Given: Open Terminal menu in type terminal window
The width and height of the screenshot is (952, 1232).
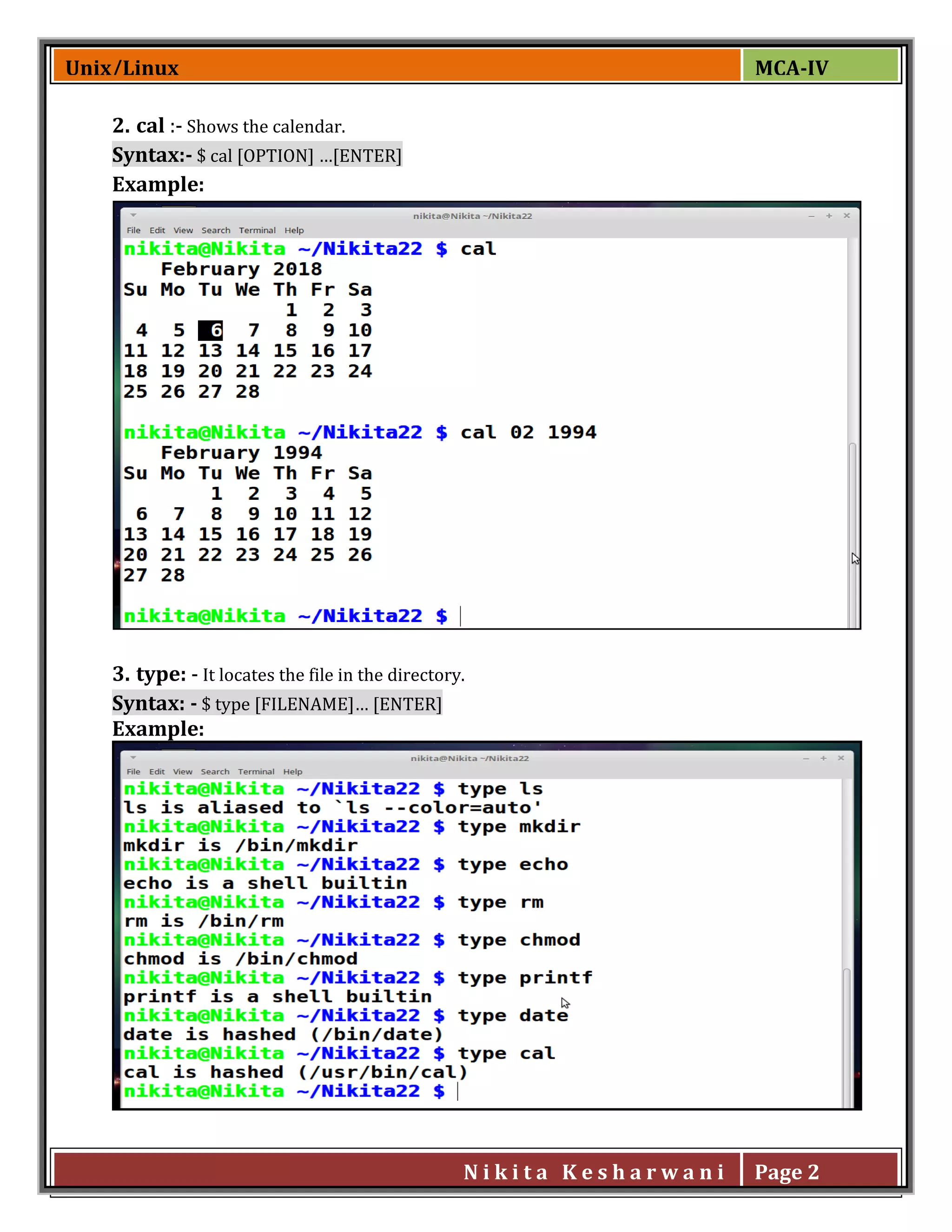Looking at the screenshot, I should click(x=256, y=771).
